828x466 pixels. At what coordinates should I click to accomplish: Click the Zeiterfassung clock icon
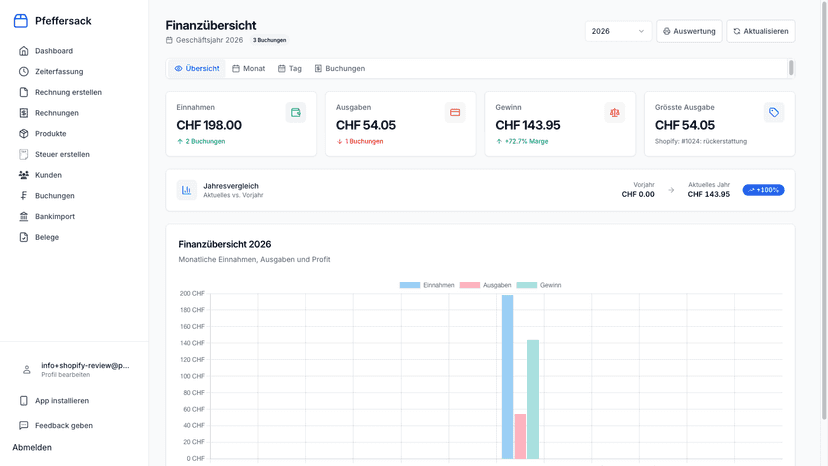click(23, 71)
